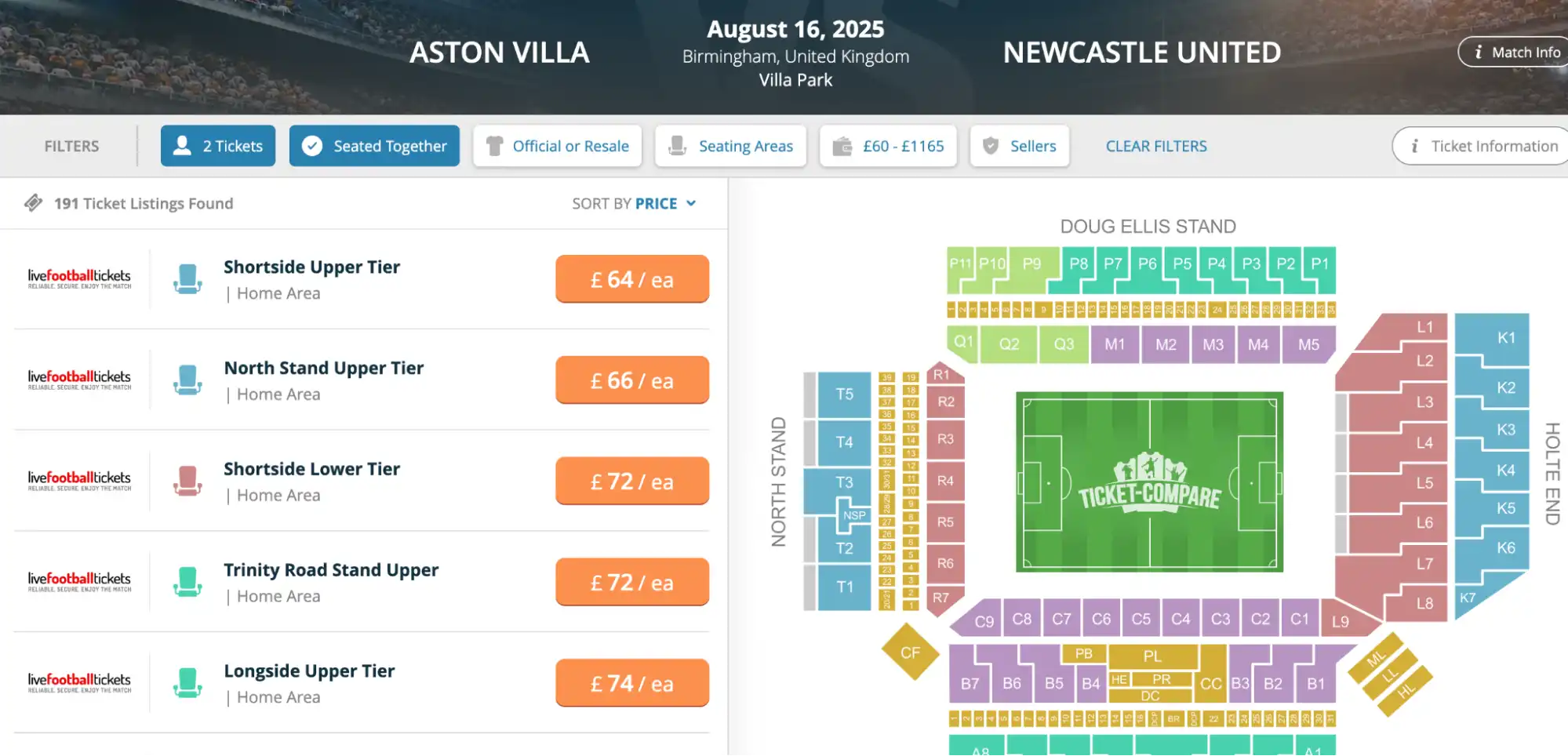Open the Seating Areas filter options
Viewport: 1568px width, 756px height.
730,145
